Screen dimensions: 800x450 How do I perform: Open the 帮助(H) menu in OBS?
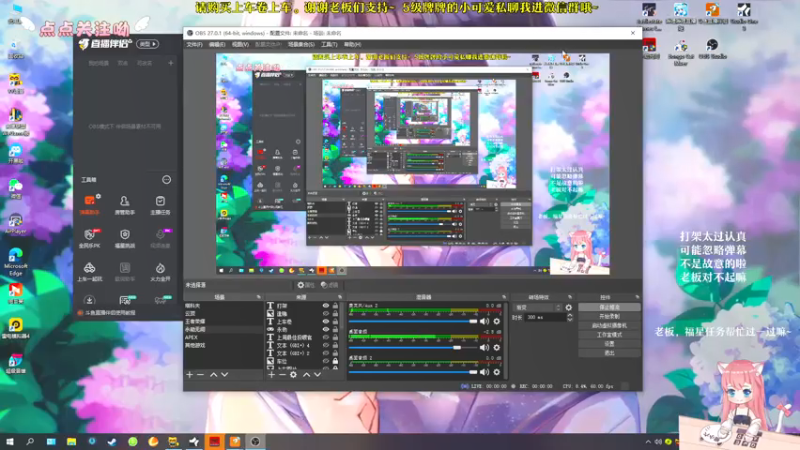click(353, 45)
